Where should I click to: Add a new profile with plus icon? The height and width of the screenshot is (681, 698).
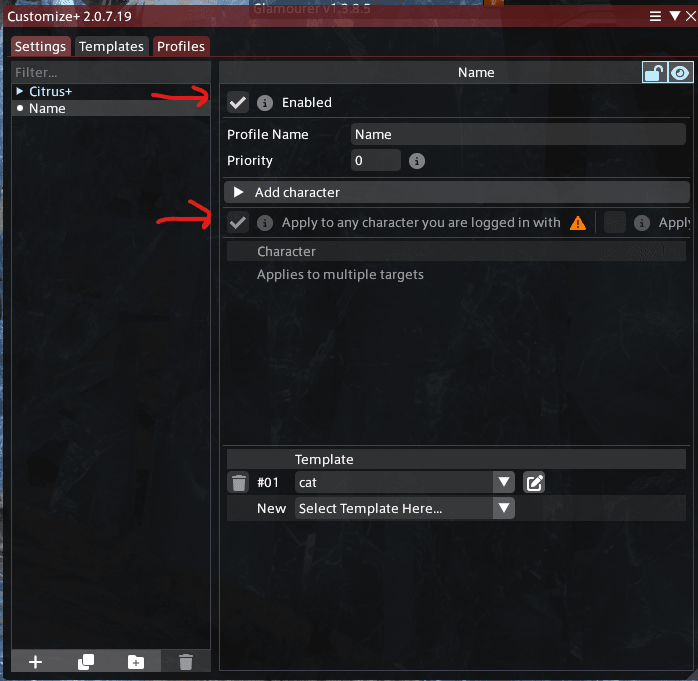click(x=35, y=662)
